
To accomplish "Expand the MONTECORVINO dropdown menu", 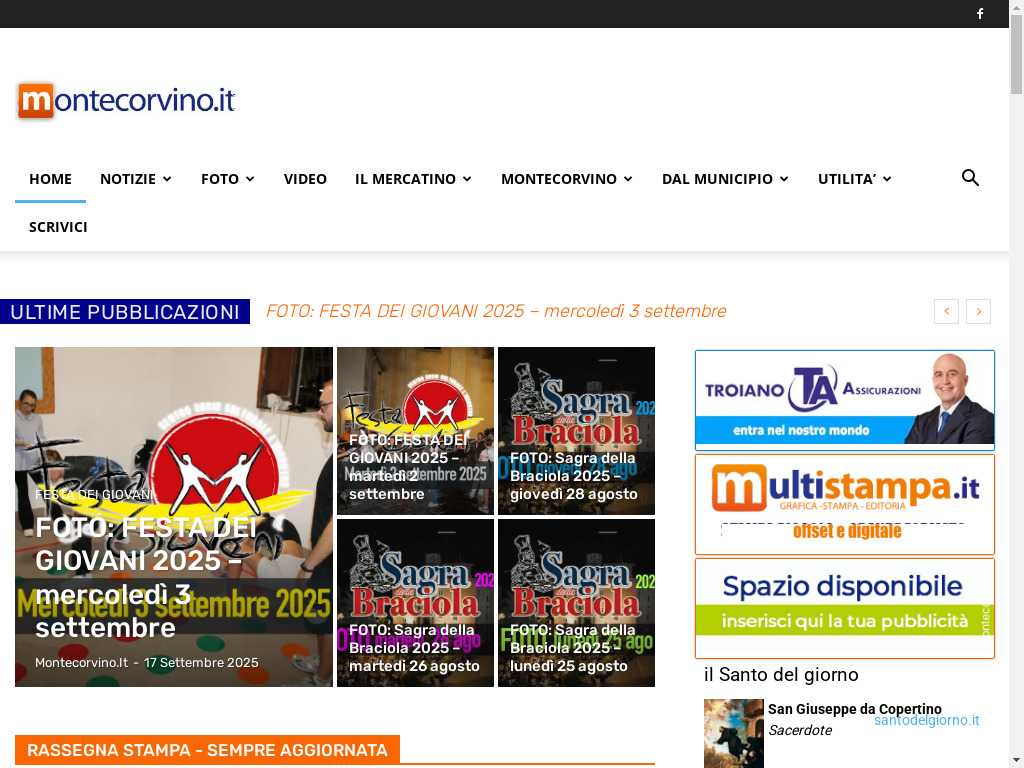I will [x=567, y=179].
